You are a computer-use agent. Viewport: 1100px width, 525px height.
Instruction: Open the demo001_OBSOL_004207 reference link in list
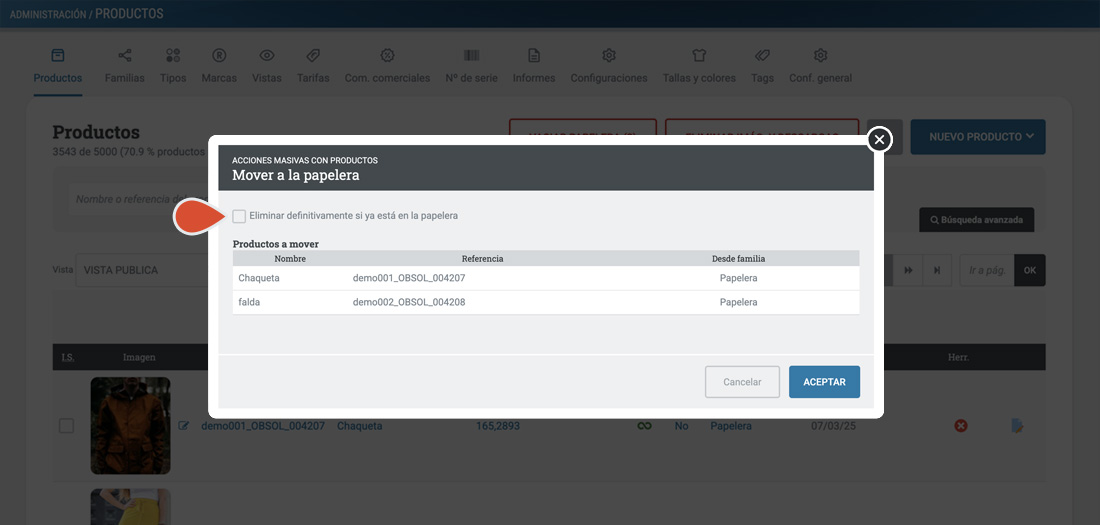(263, 426)
